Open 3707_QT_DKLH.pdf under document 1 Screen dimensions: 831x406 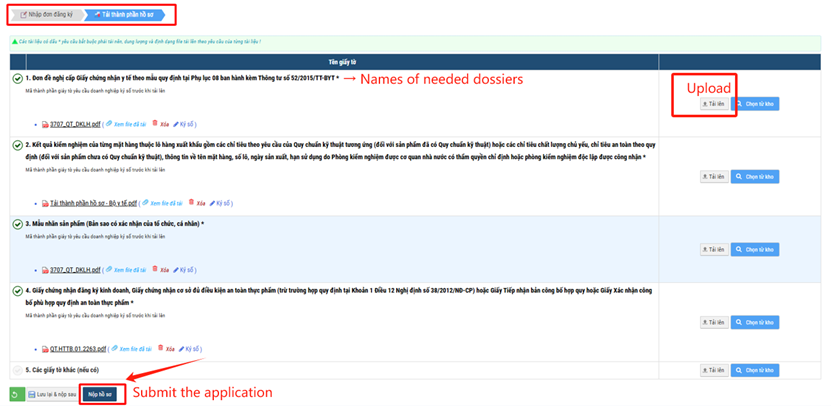(75, 124)
